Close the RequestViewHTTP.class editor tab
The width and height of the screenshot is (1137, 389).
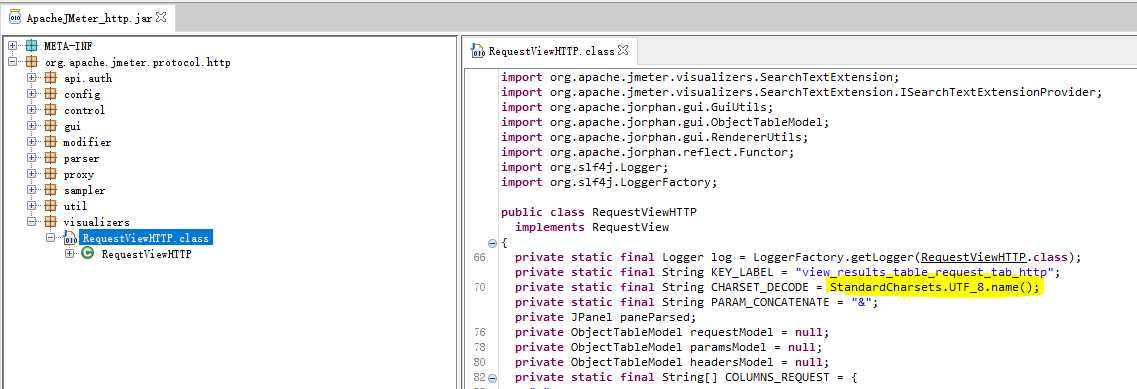pyautogui.click(x=623, y=50)
